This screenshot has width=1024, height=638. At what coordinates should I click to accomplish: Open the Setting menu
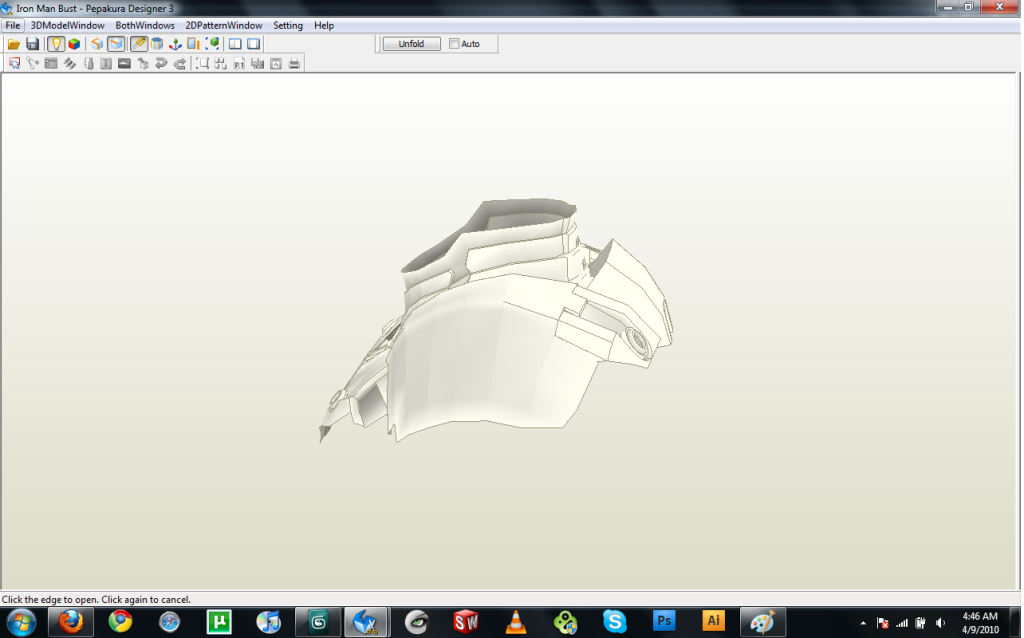click(288, 25)
